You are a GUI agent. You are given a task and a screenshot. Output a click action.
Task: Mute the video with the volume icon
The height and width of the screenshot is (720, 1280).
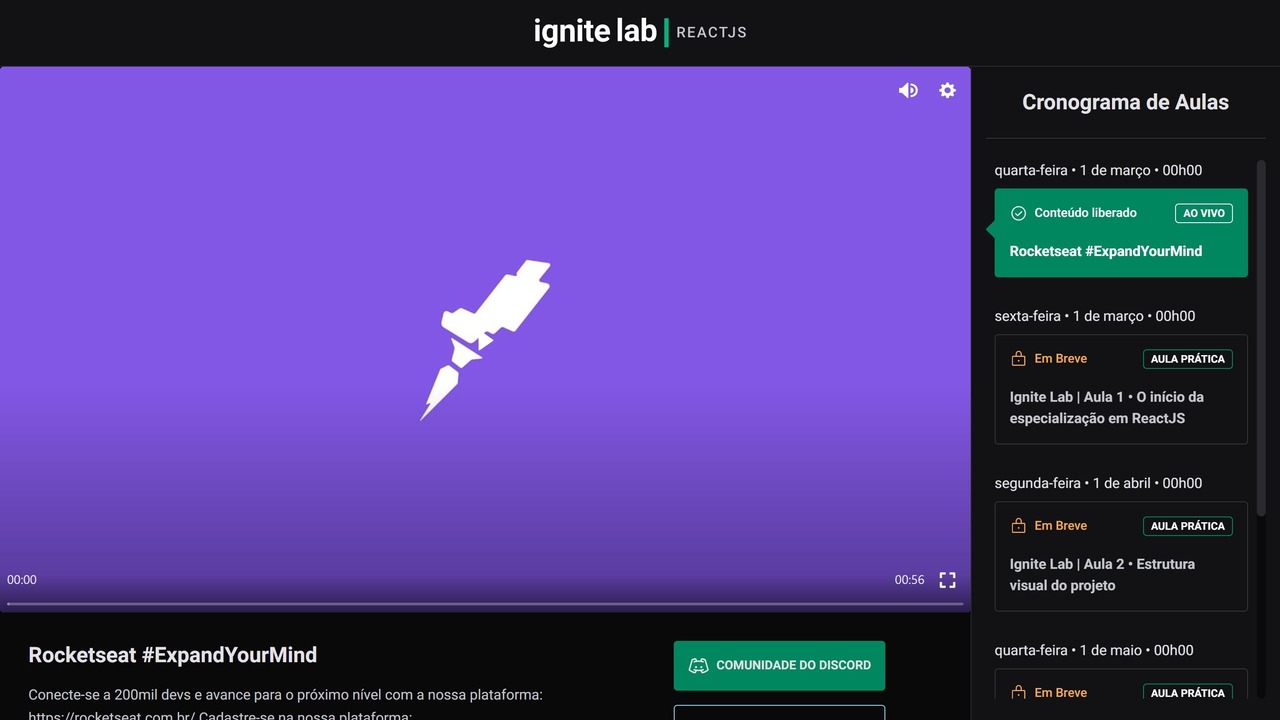click(908, 90)
